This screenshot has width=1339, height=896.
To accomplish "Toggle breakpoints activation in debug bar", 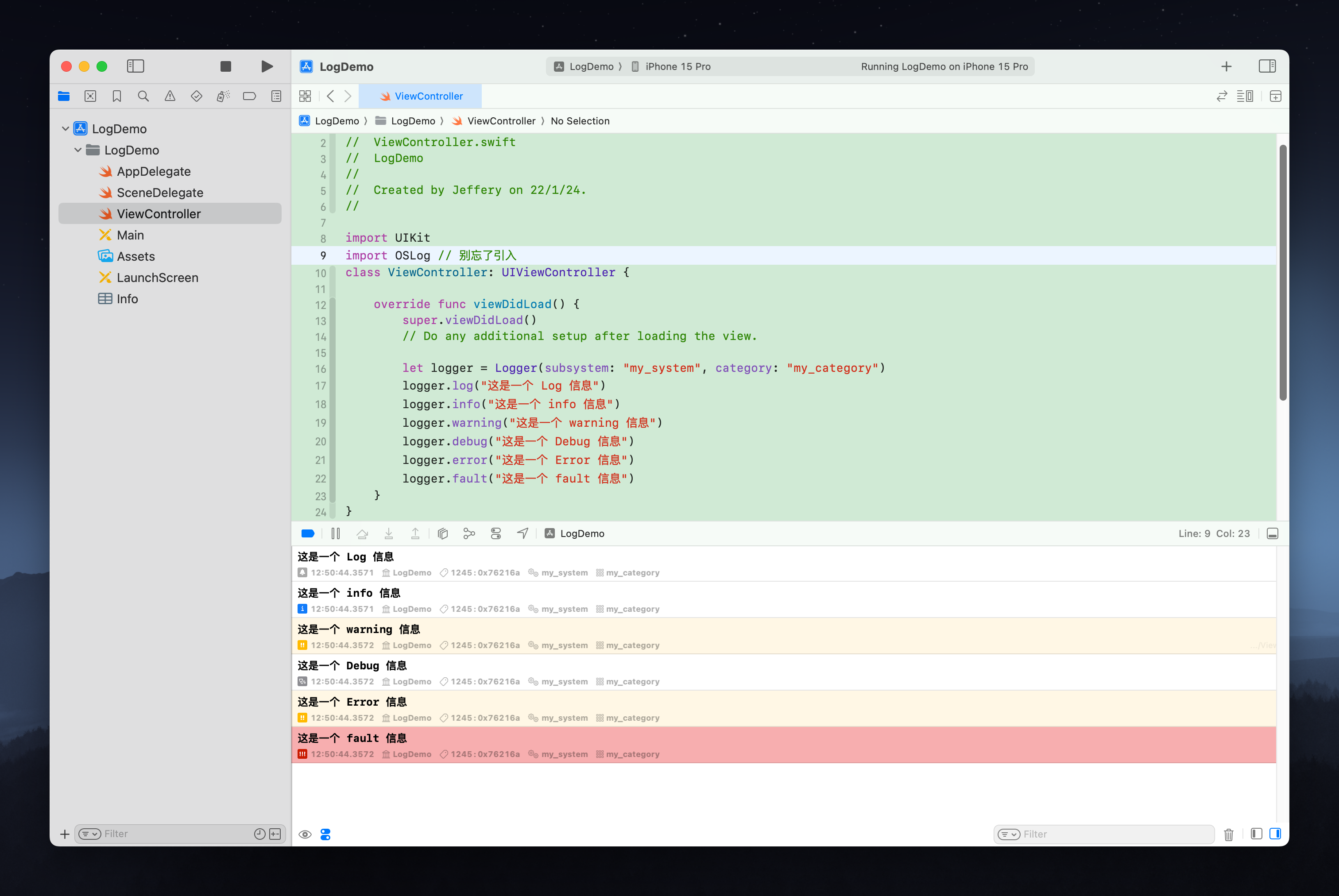I will (x=307, y=533).
